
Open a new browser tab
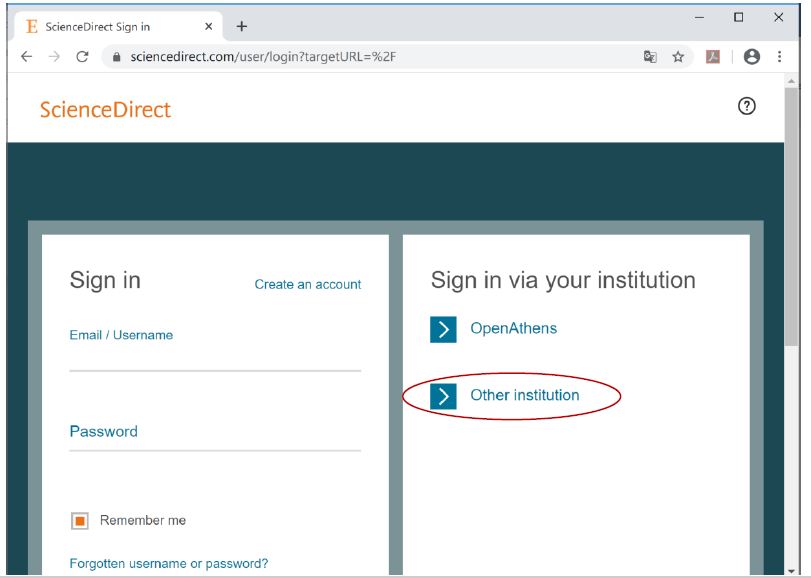242,26
